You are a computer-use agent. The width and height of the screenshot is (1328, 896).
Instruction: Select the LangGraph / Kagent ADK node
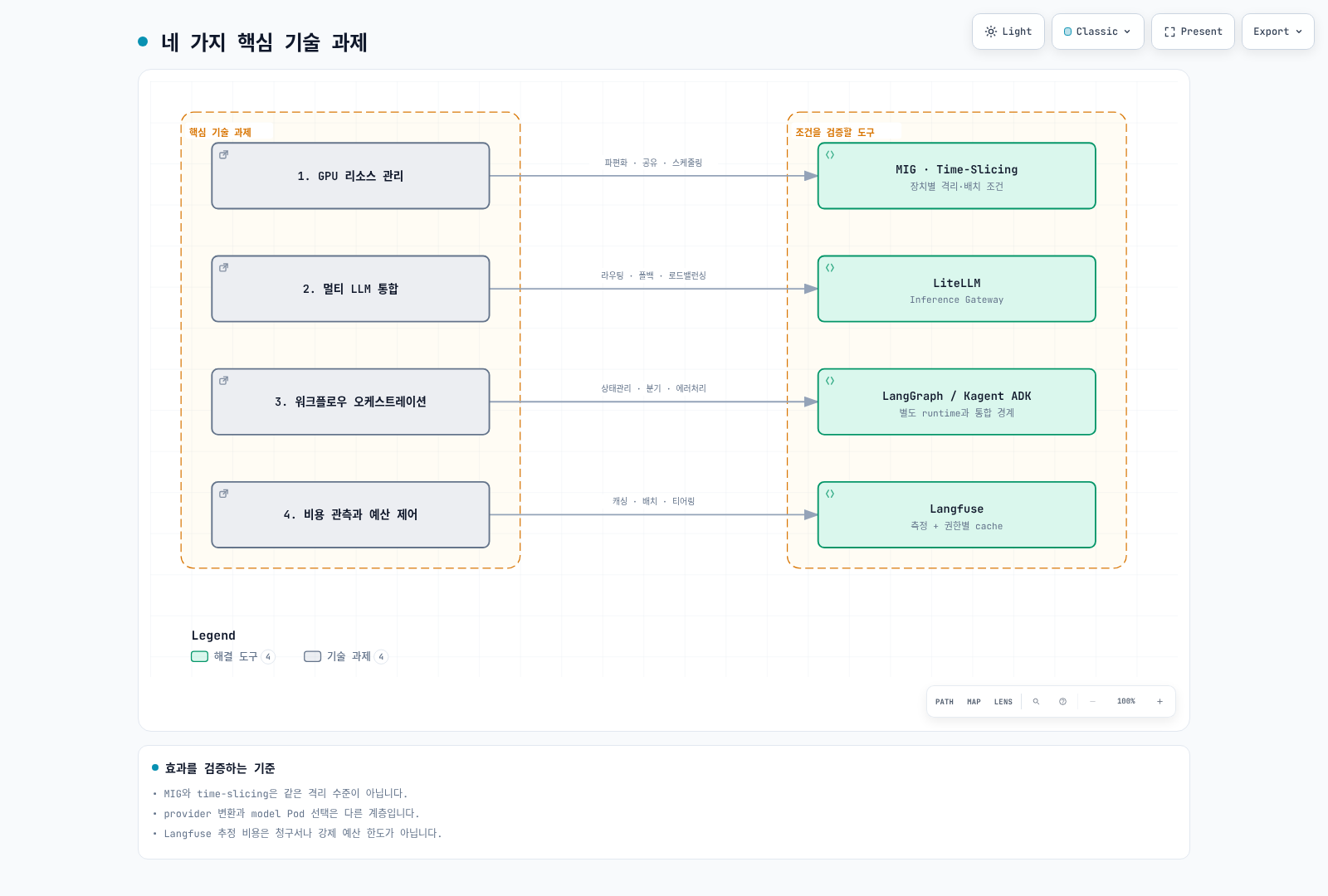pos(957,402)
